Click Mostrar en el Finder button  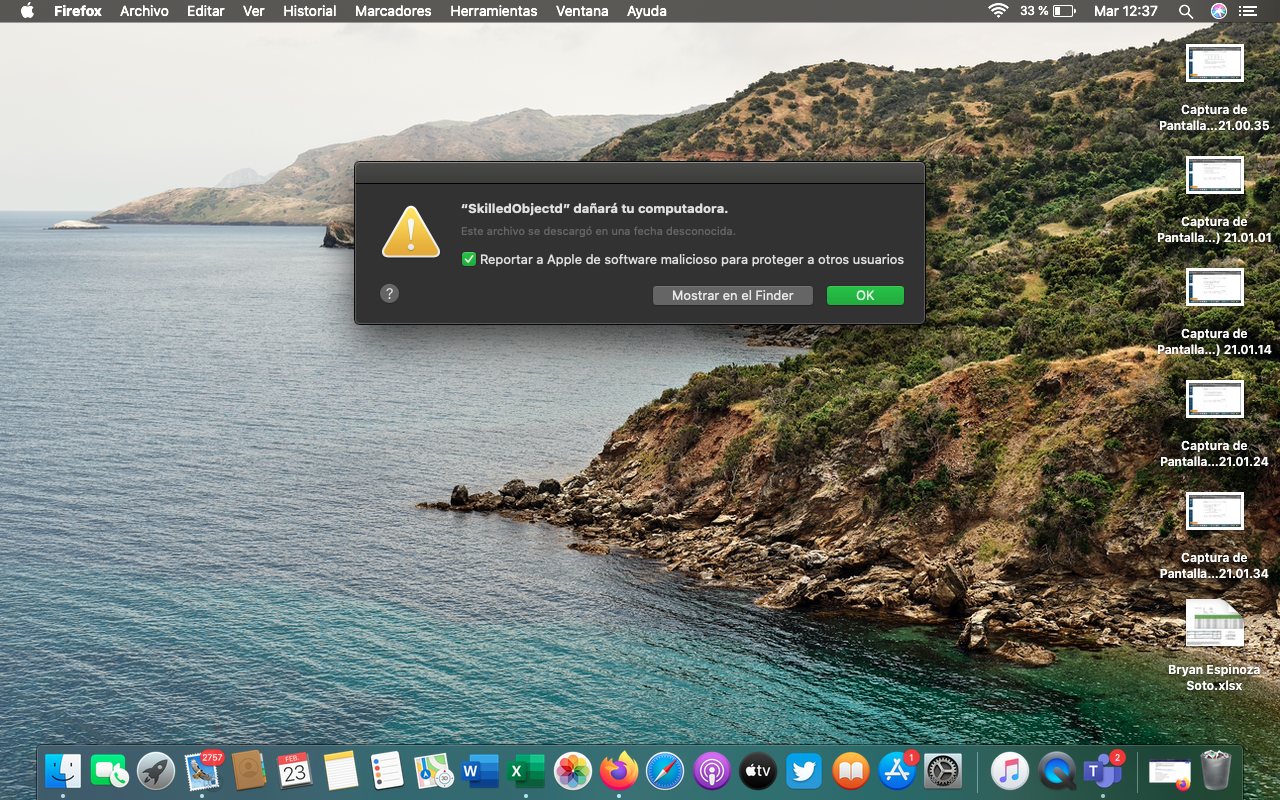pos(733,296)
